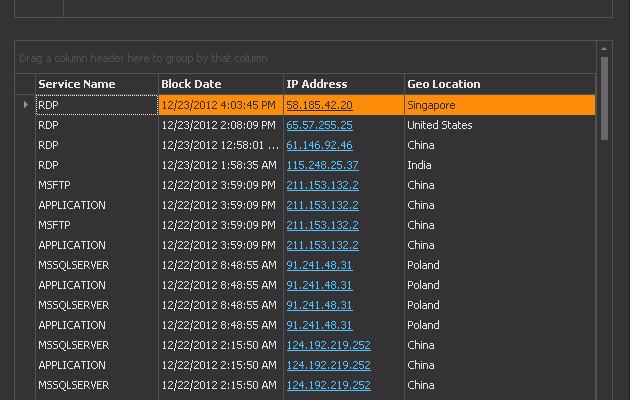The image size is (630, 400).
Task: Sort by Service Name column header
Action: pyautogui.click(x=96, y=84)
